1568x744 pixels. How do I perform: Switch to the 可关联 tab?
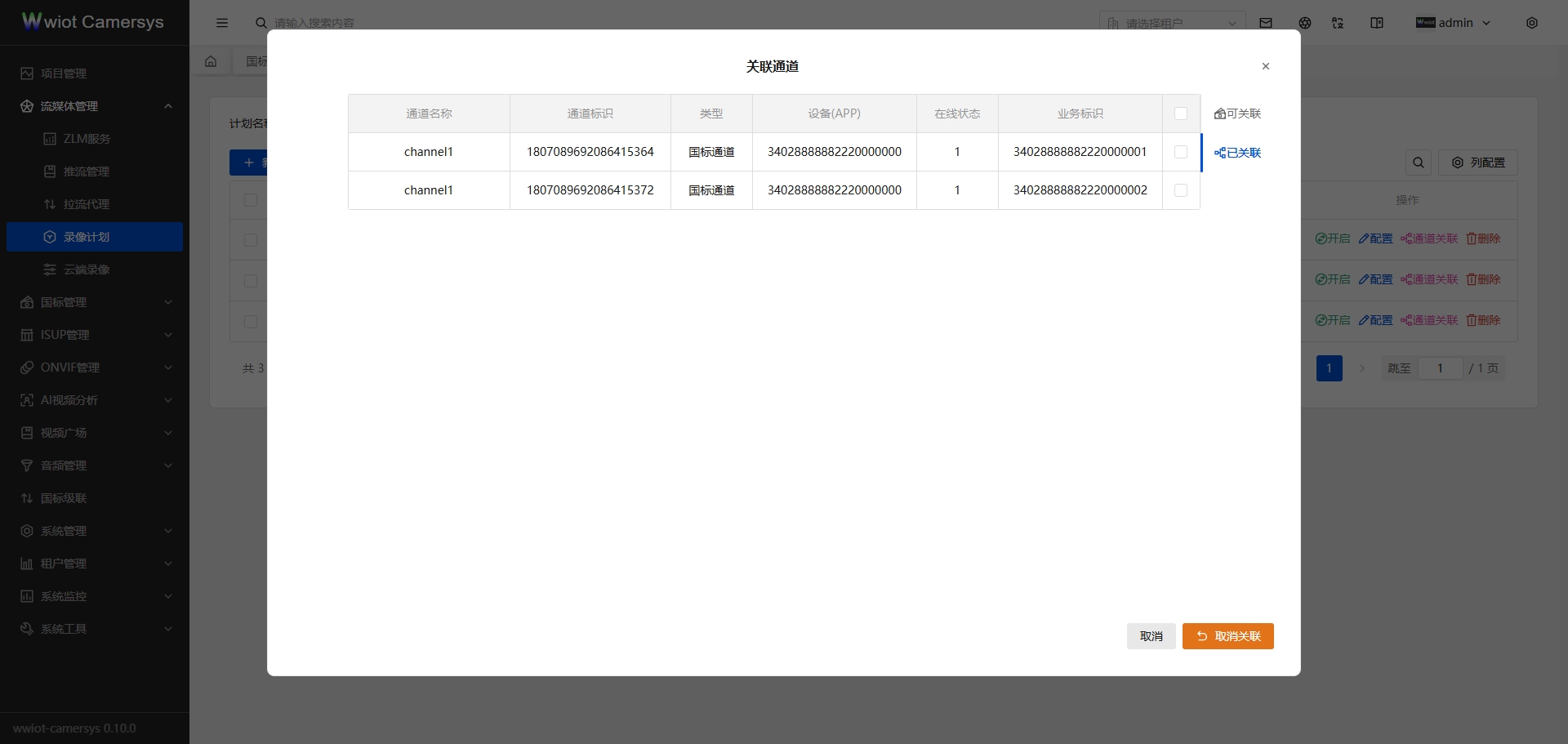[x=1238, y=114]
